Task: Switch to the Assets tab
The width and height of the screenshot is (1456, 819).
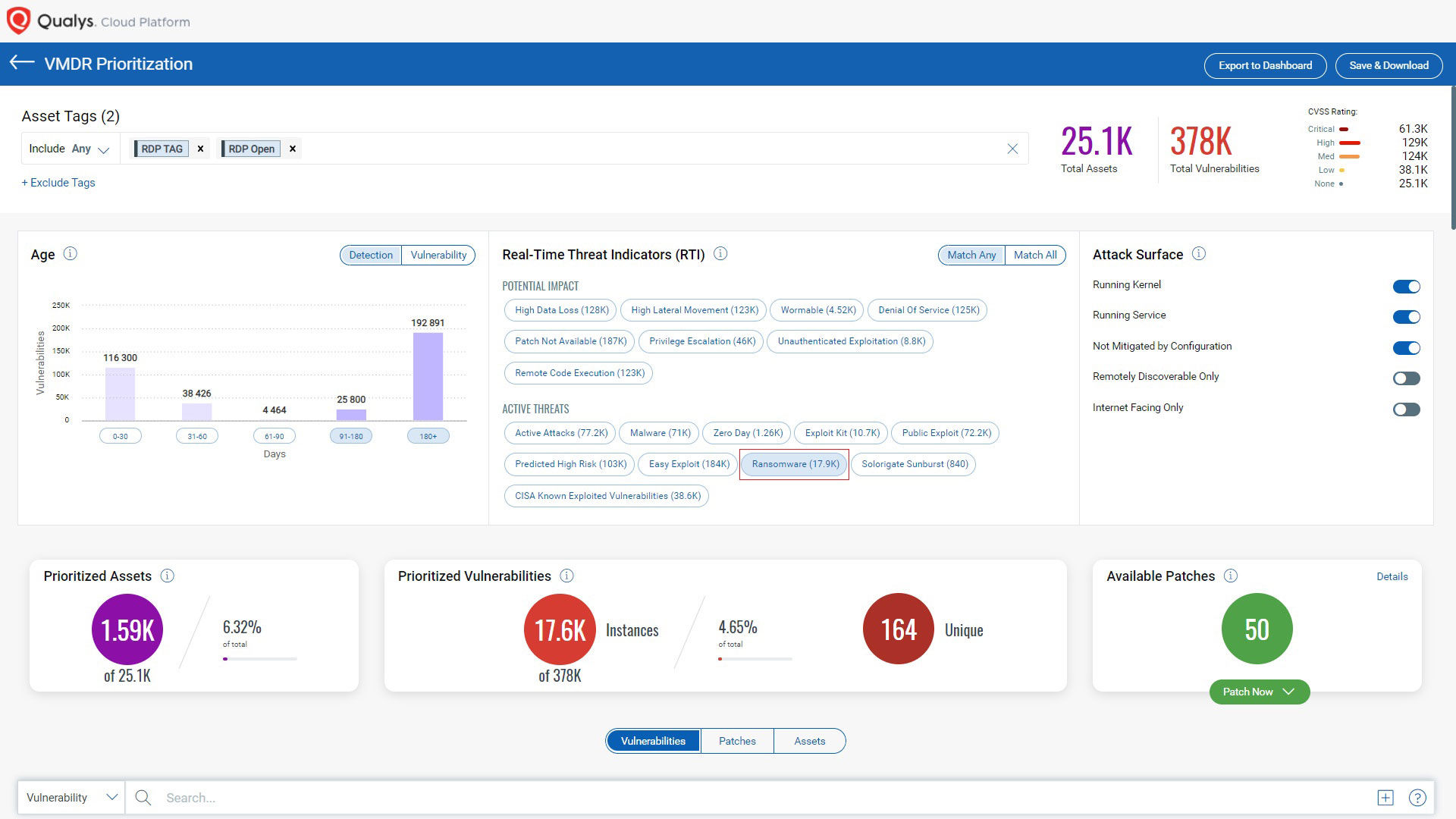Action: pos(809,741)
